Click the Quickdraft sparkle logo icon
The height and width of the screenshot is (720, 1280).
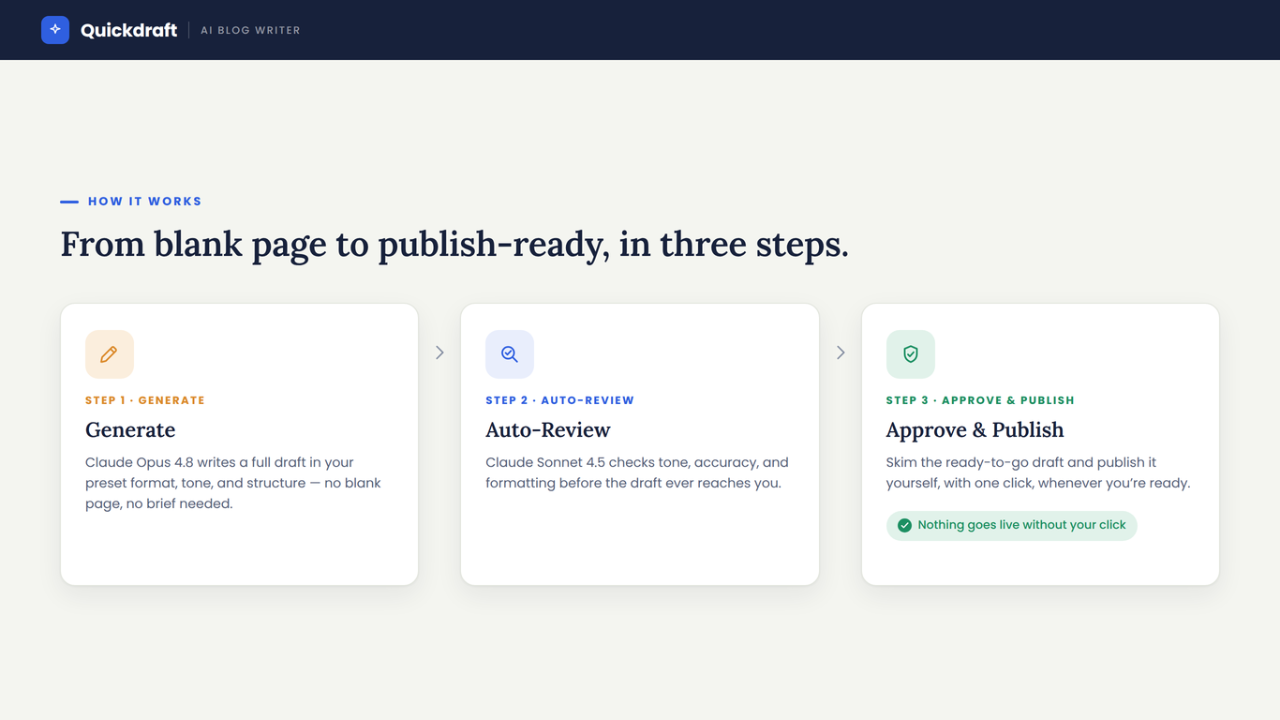coord(55,30)
